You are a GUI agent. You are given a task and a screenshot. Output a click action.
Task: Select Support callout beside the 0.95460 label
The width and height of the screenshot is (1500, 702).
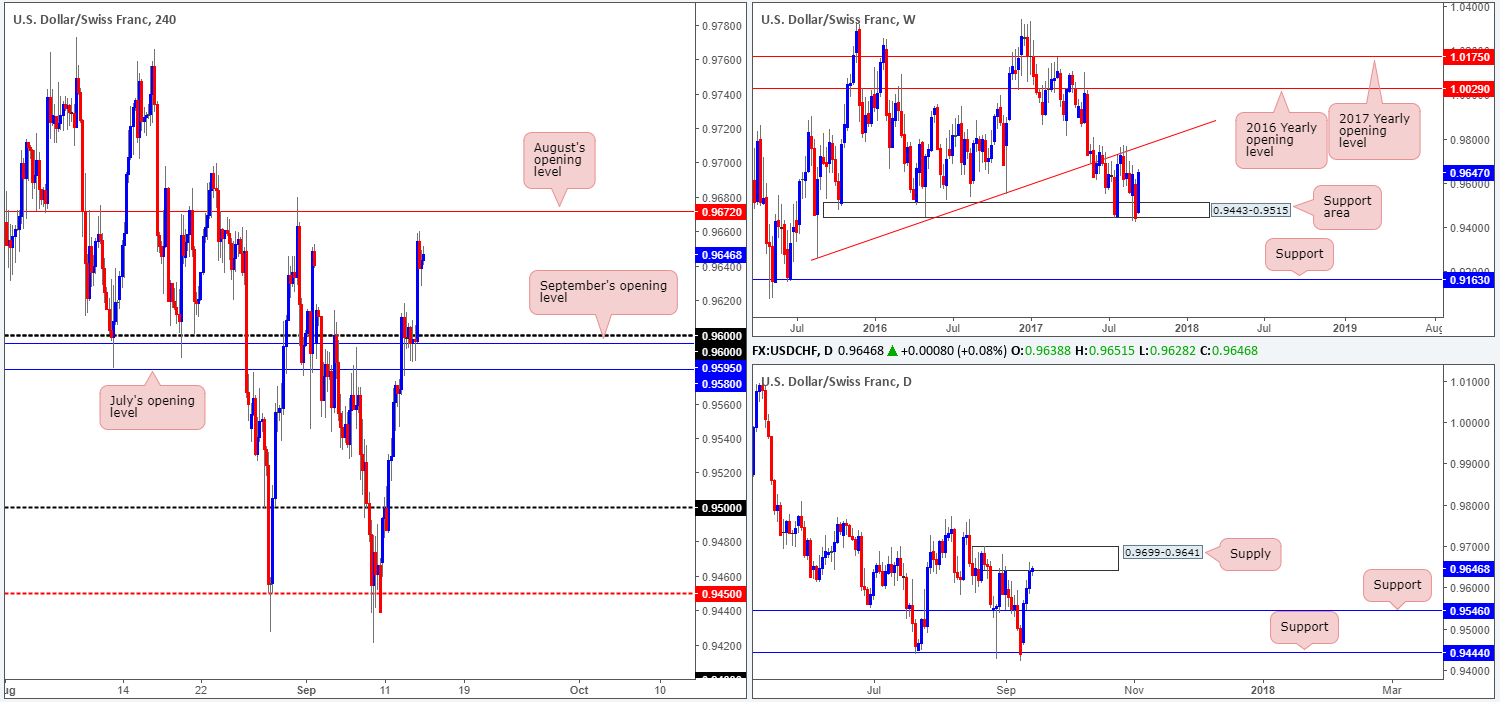1396,585
